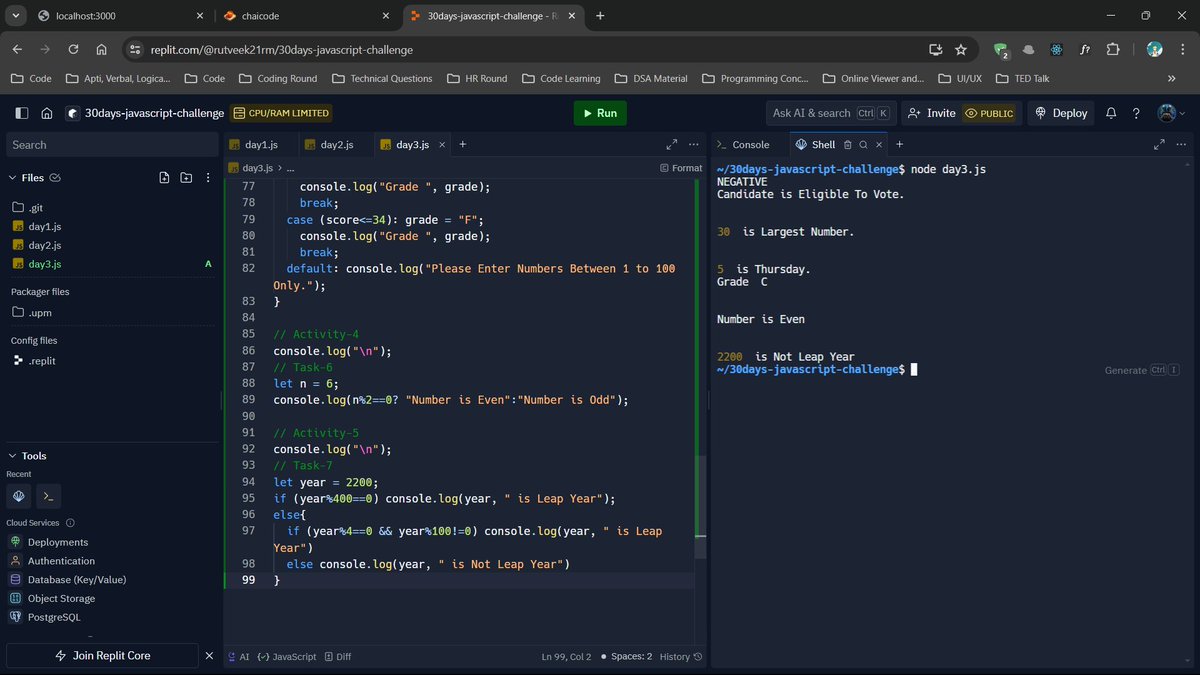
Task: Open Chrome extensions puzzle icon
Action: 1115,49
